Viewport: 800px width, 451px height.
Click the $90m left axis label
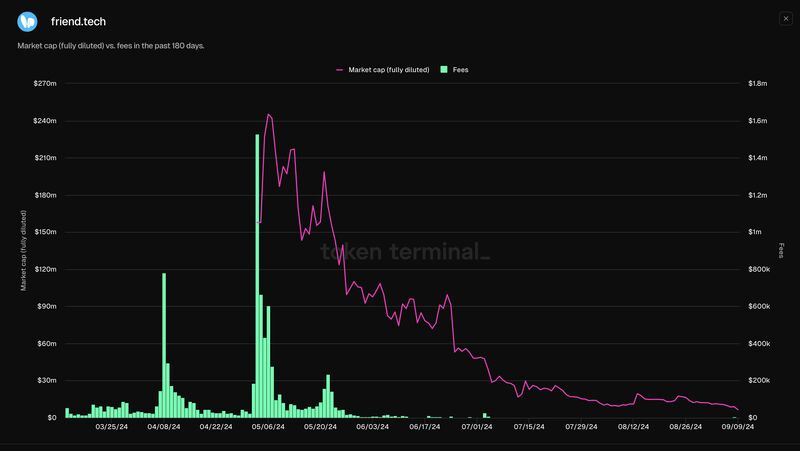(47, 307)
